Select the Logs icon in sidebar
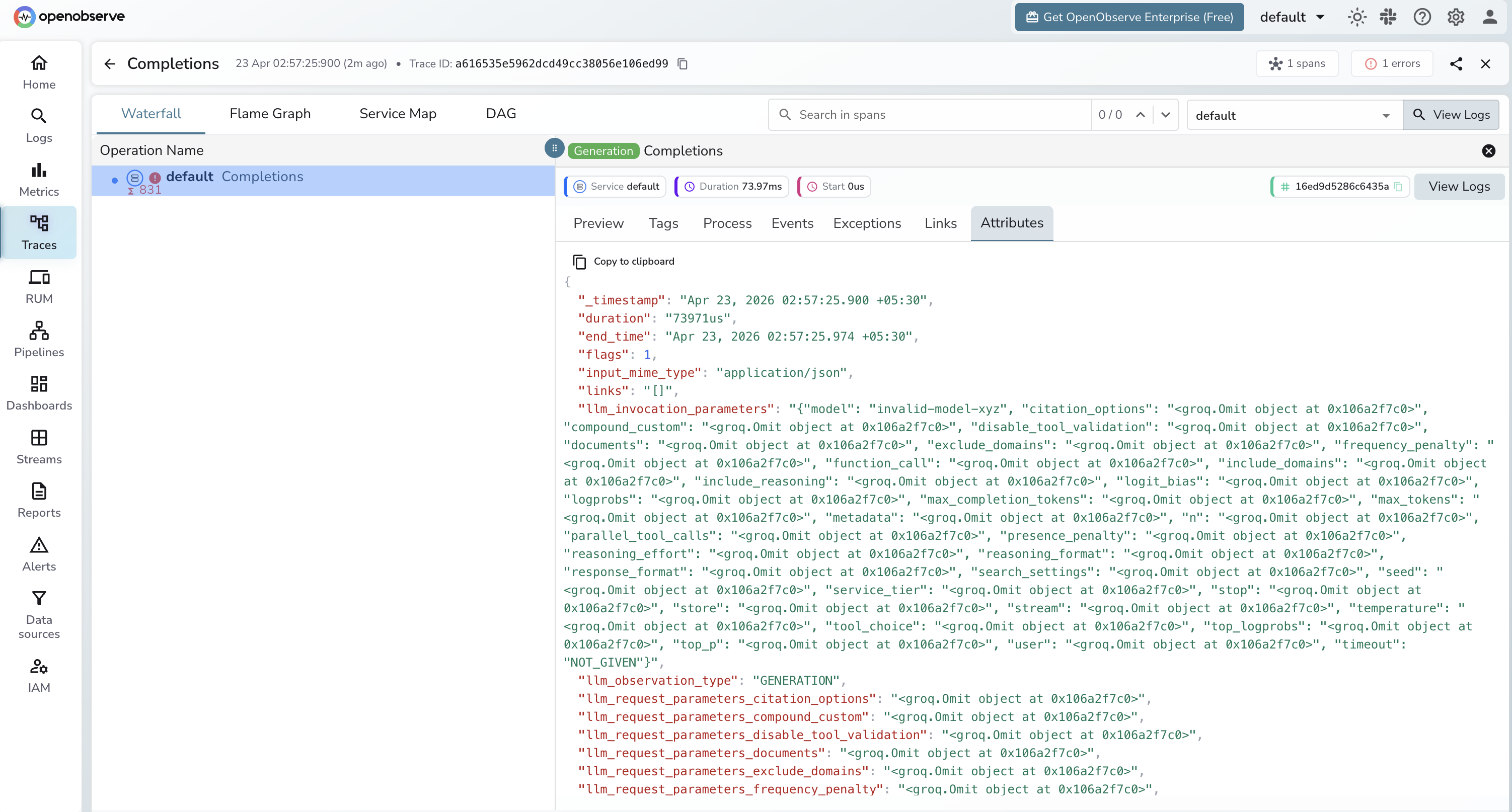 click(x=39, y=125)
